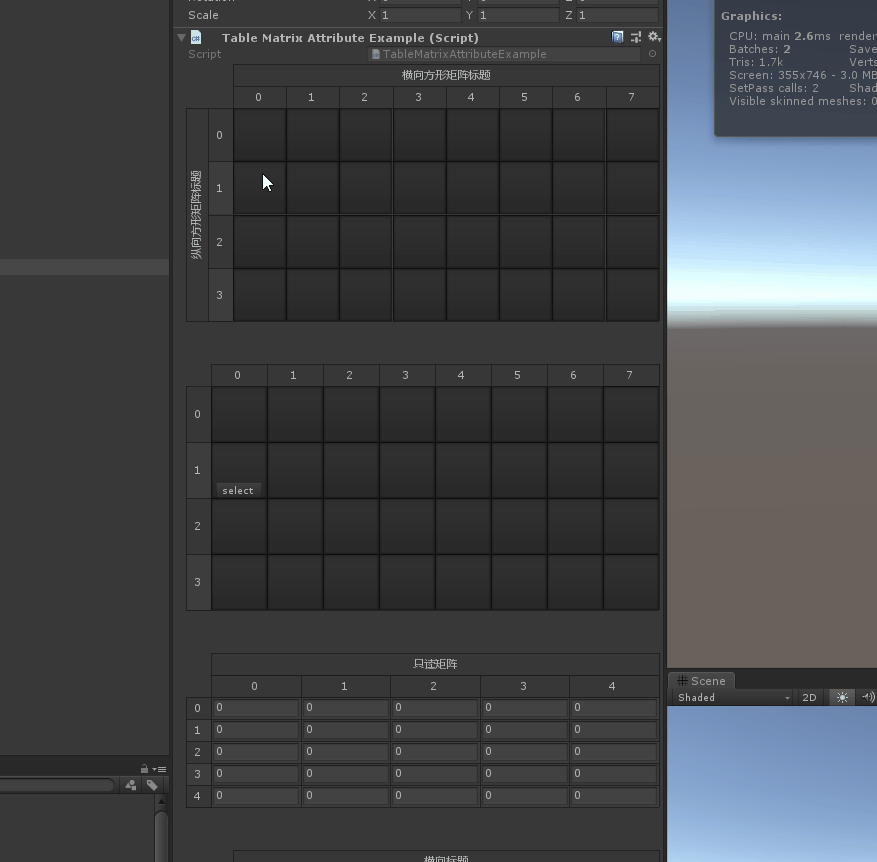
Task: Click the C# script icon beside component title
Action: pos(194,37)
